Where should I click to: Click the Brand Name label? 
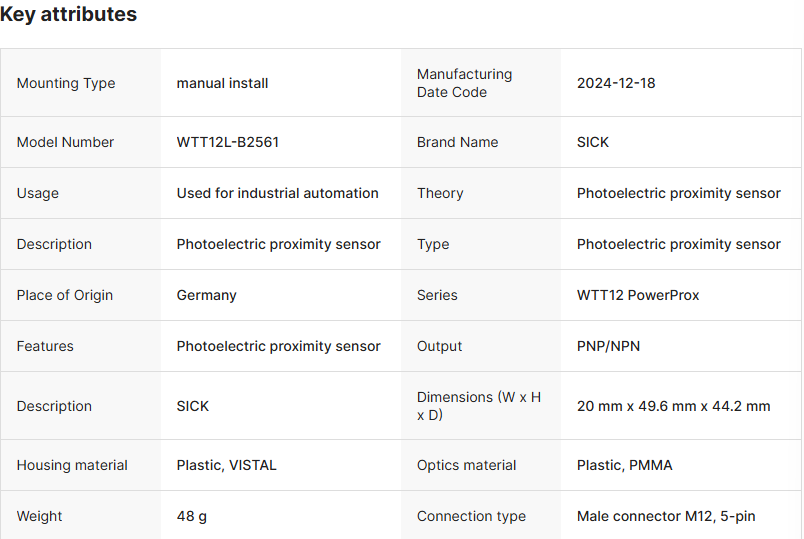pos(457,142)
